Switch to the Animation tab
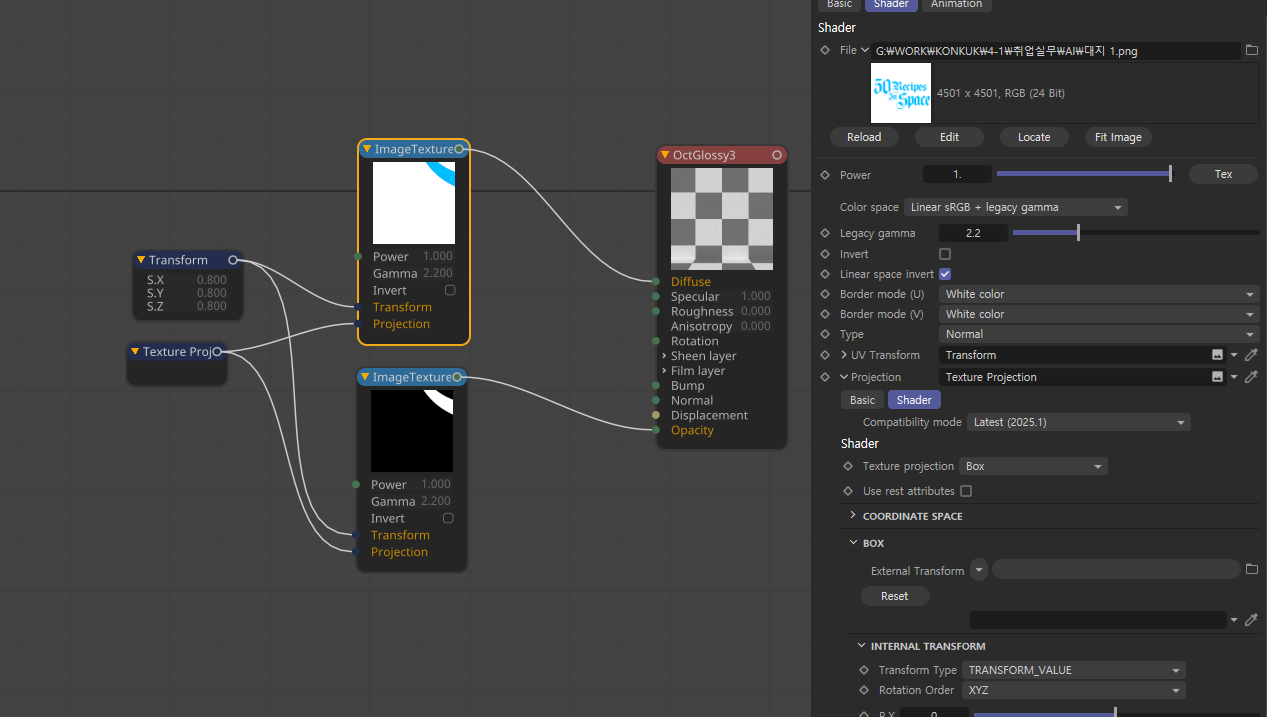This screenshot has height=717, width=1267. click(956, 4)
